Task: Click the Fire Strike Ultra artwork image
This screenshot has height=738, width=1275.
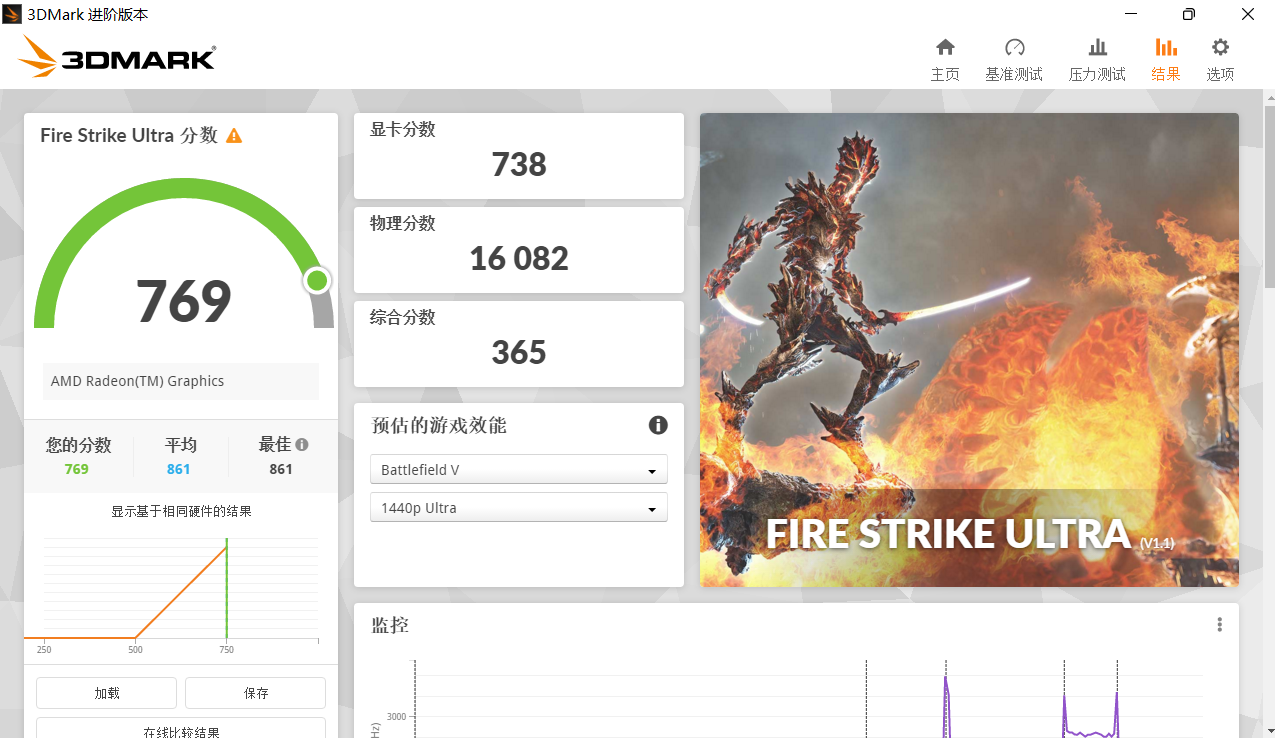Action: (969, 350)
